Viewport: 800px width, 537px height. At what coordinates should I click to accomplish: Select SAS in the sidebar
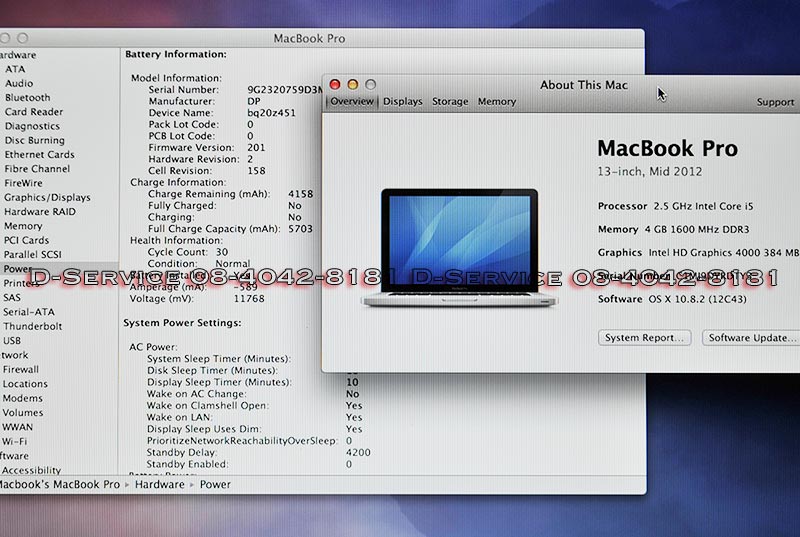coord(12,297)
